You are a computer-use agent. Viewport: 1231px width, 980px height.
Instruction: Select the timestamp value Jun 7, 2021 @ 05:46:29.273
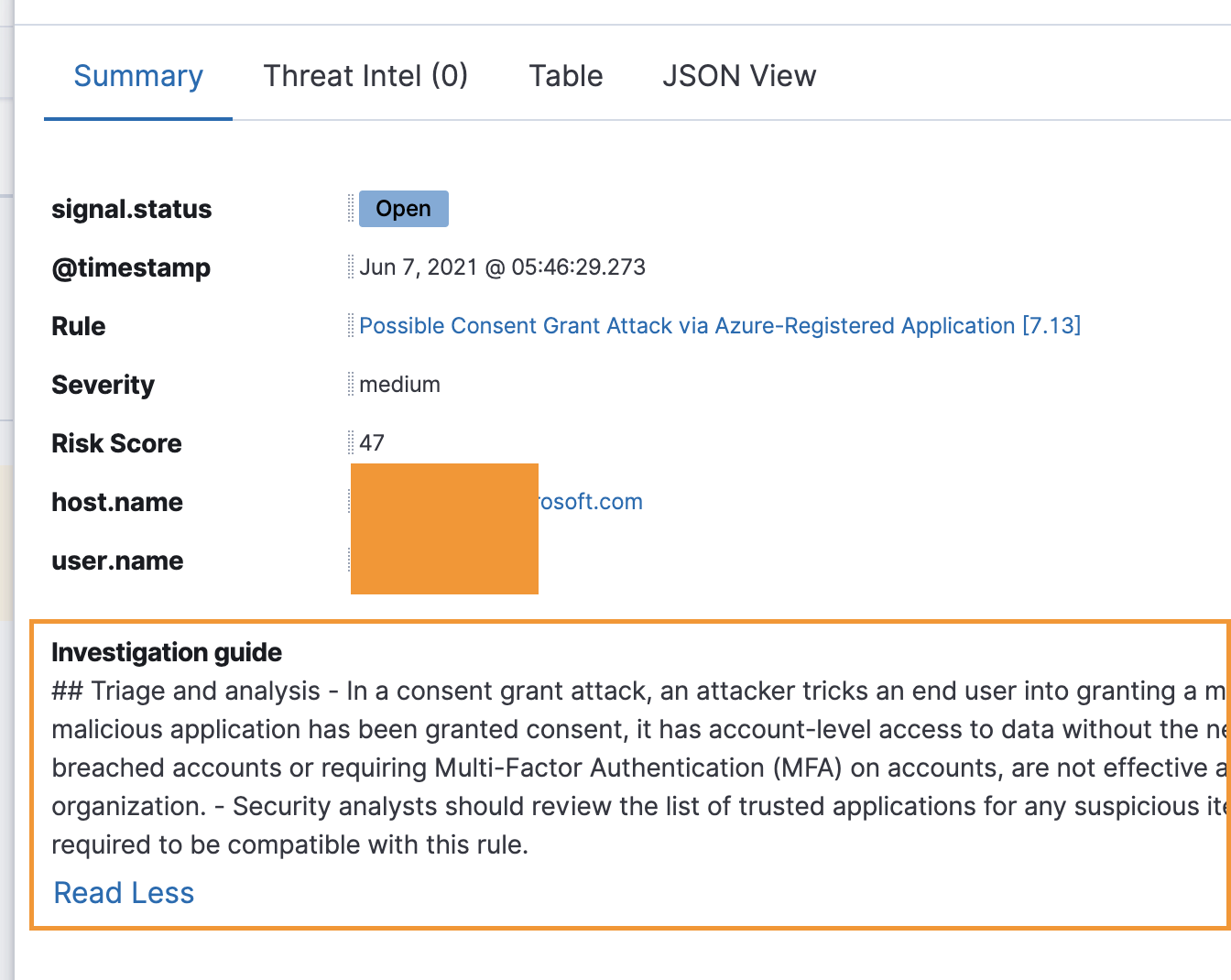(x=502, y=267)
